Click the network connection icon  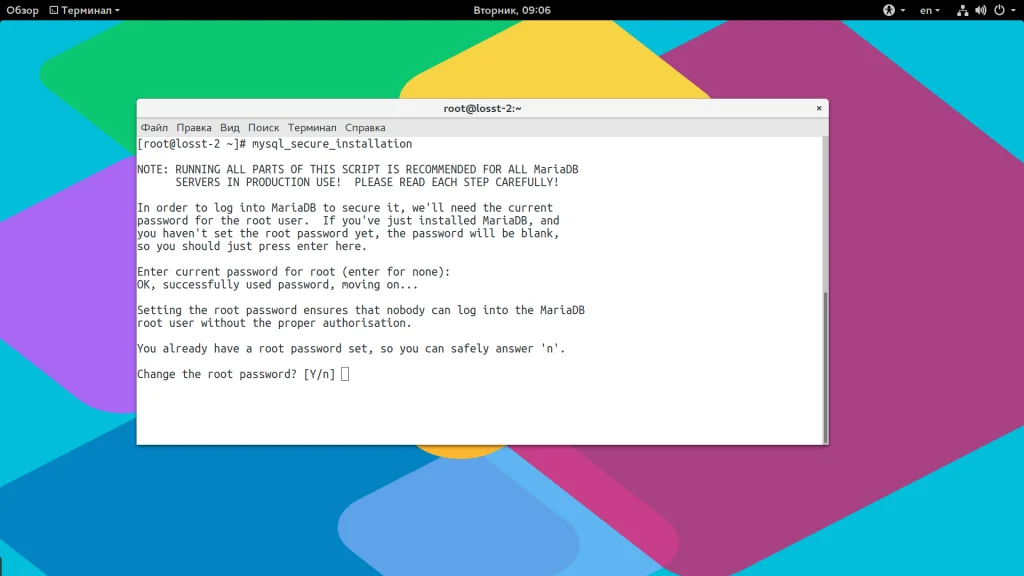click(962, 10)
